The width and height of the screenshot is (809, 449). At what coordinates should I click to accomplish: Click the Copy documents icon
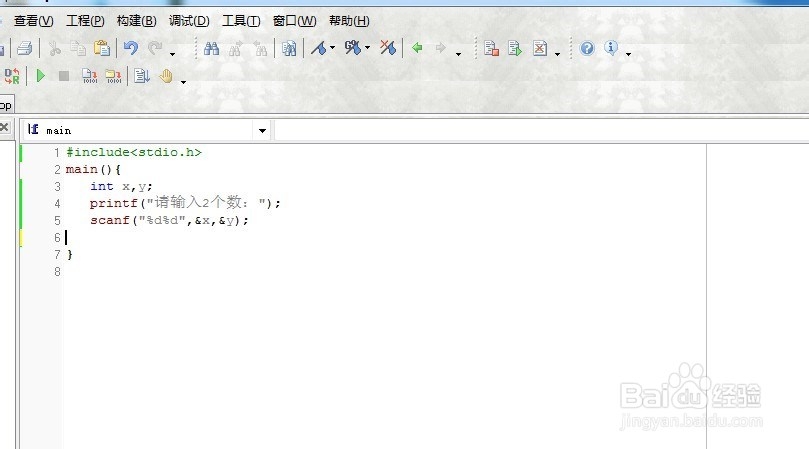point(78,49)
